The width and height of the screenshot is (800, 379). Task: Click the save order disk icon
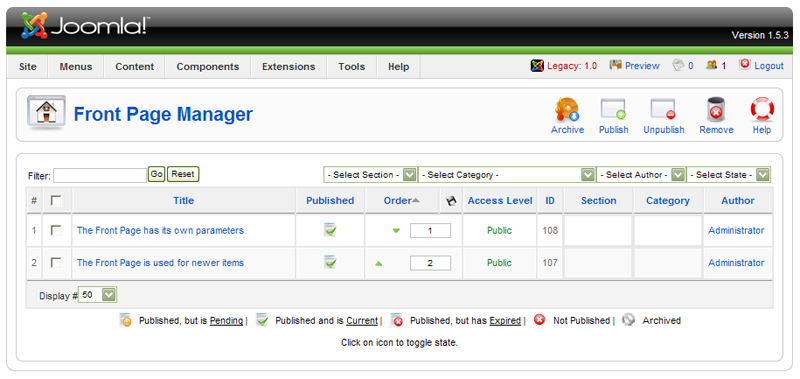[451, 201]
